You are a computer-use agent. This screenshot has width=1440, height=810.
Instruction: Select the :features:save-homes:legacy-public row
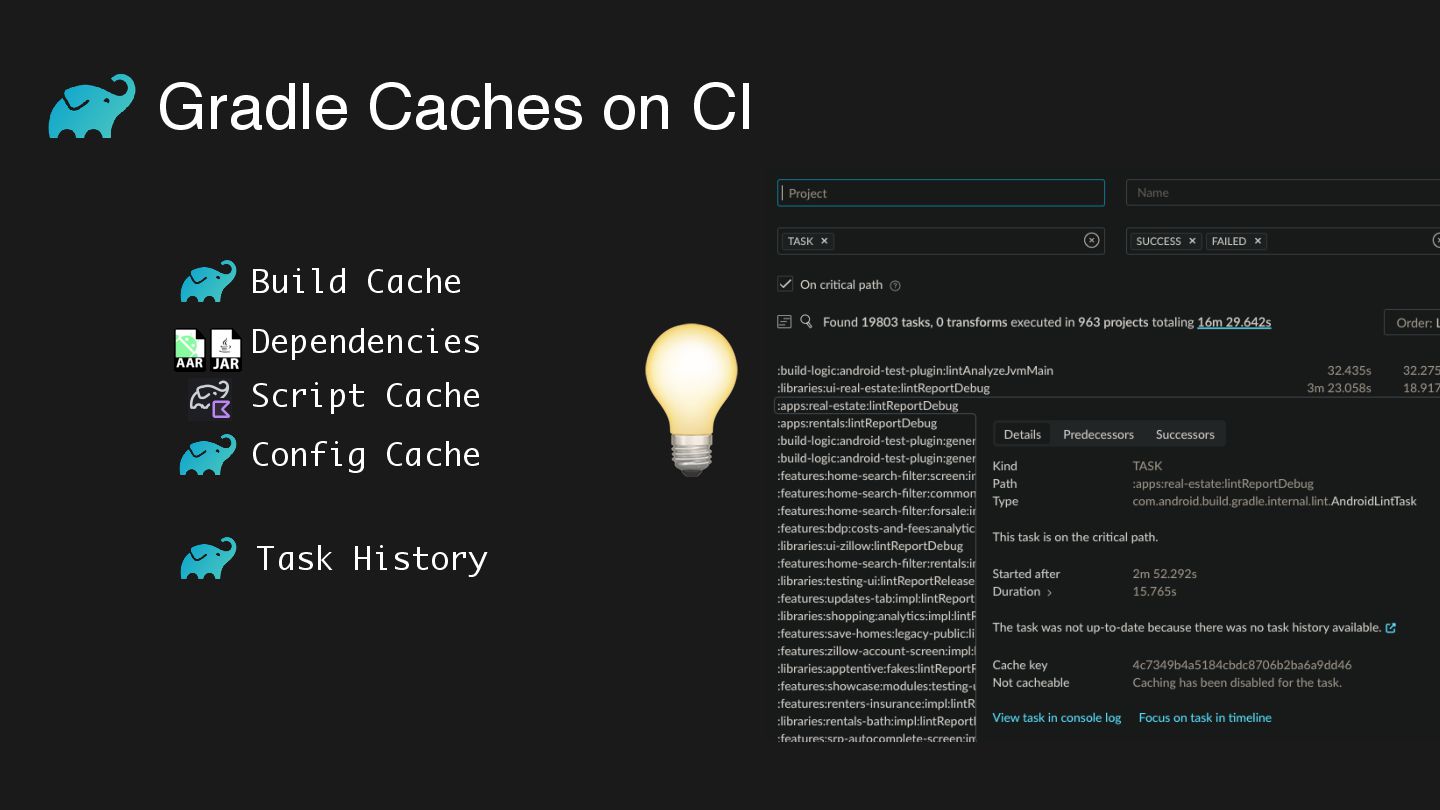(x=876, y=633)
